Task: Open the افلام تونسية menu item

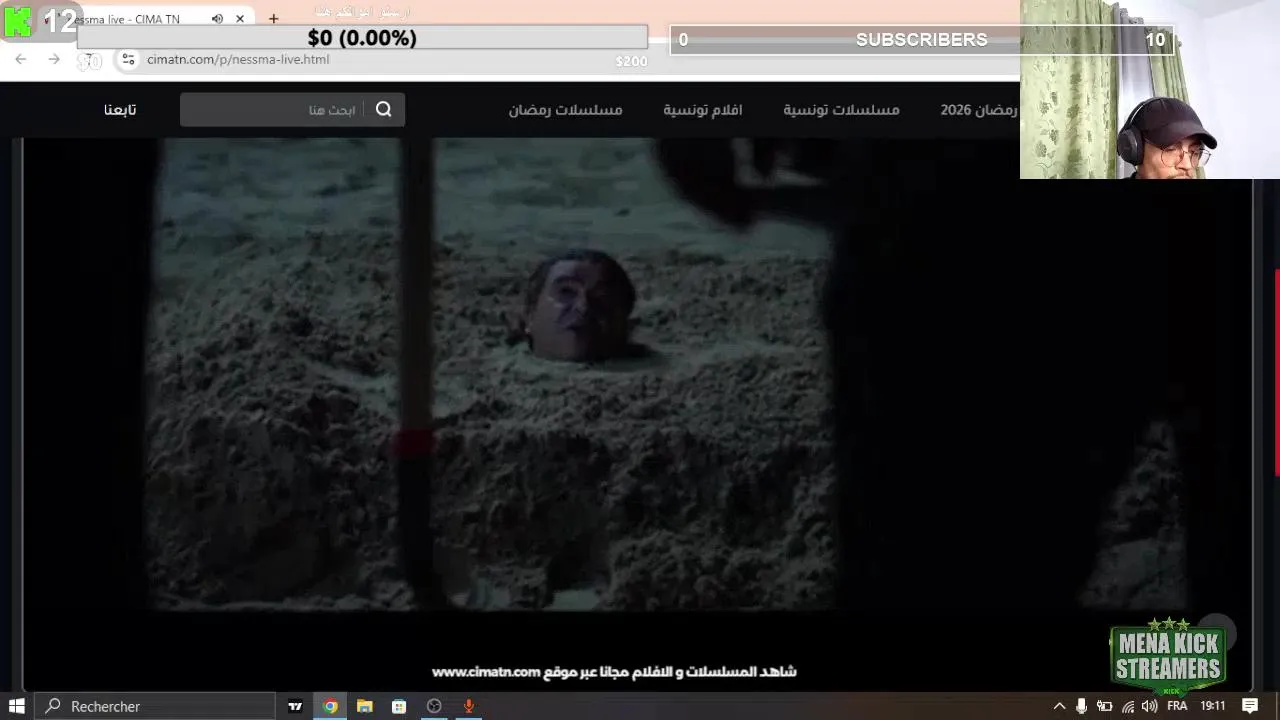Action: tap(703, 110)
